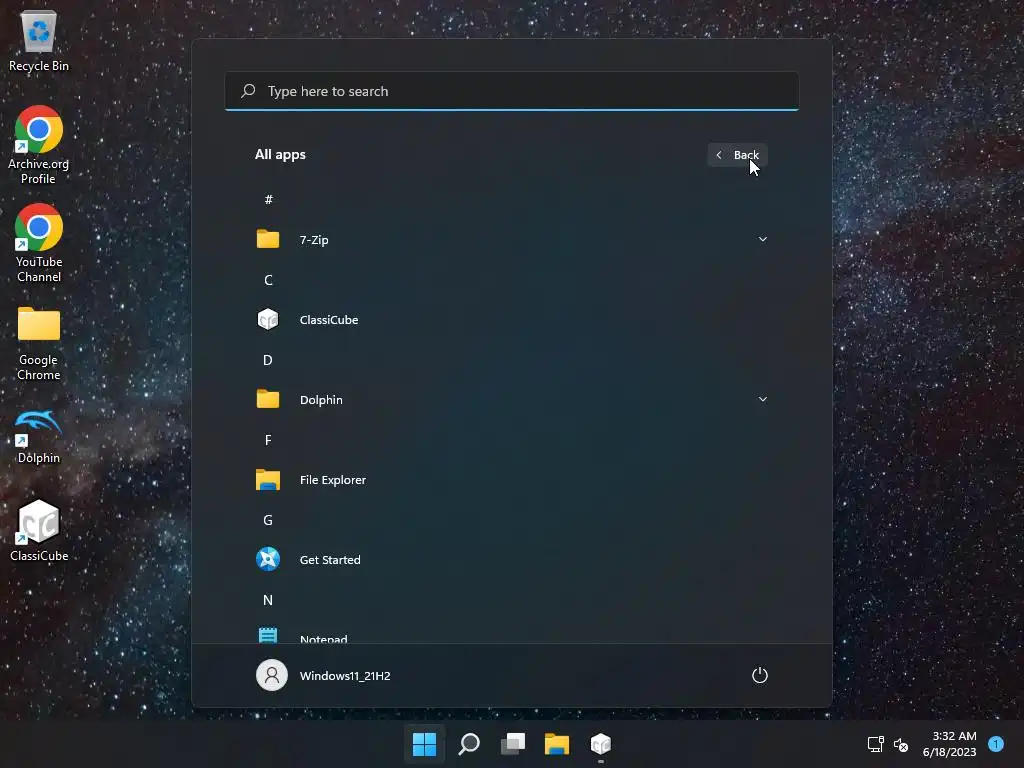Click the C letter group header
This screenshot has height=768, width=1024.
pos(268,280)
